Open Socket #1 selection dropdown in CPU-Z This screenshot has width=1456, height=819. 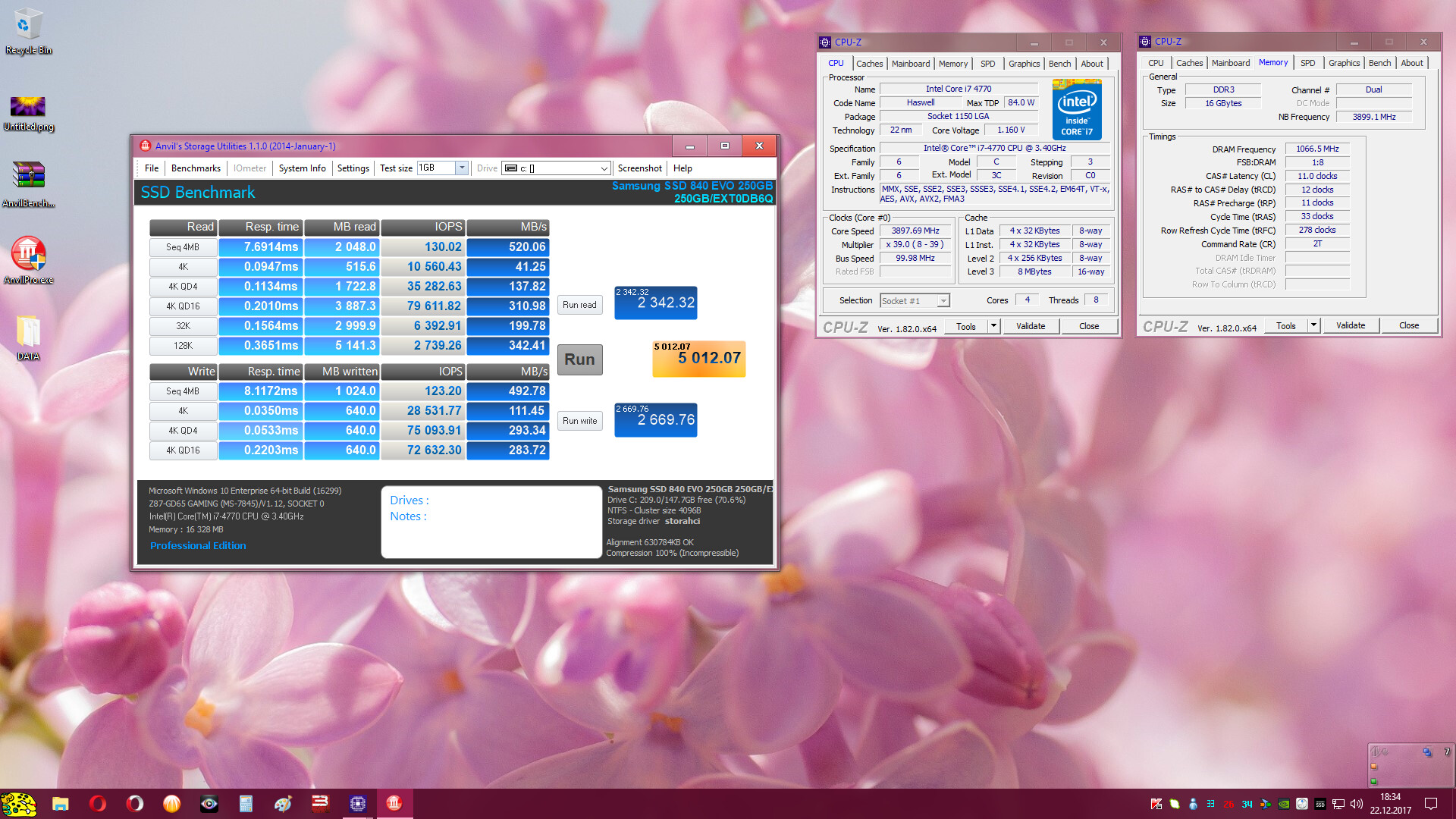[x=915, y=301]
